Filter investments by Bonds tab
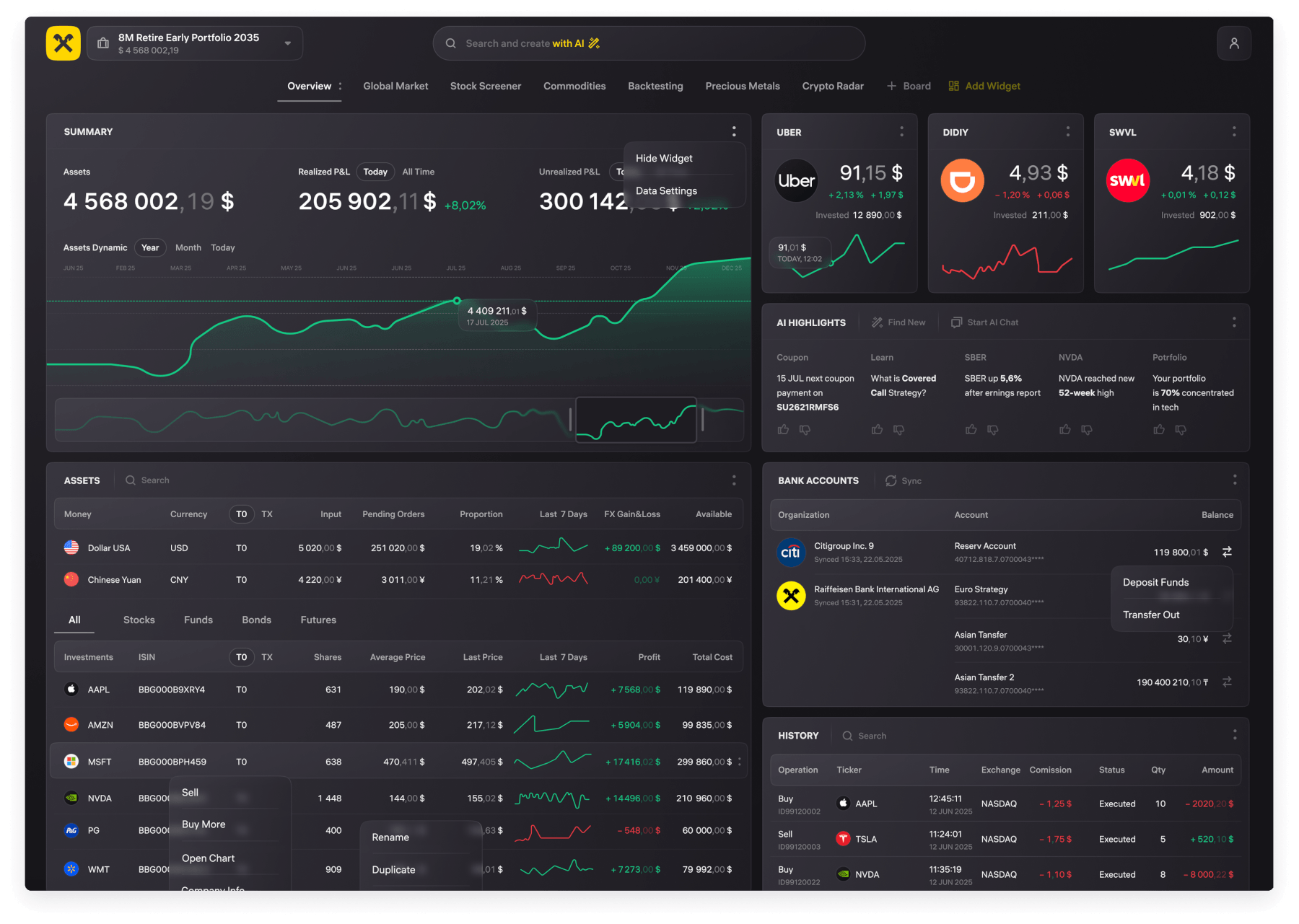The image size is (1299, 924). pyautogui.click(x=256, y=620)
